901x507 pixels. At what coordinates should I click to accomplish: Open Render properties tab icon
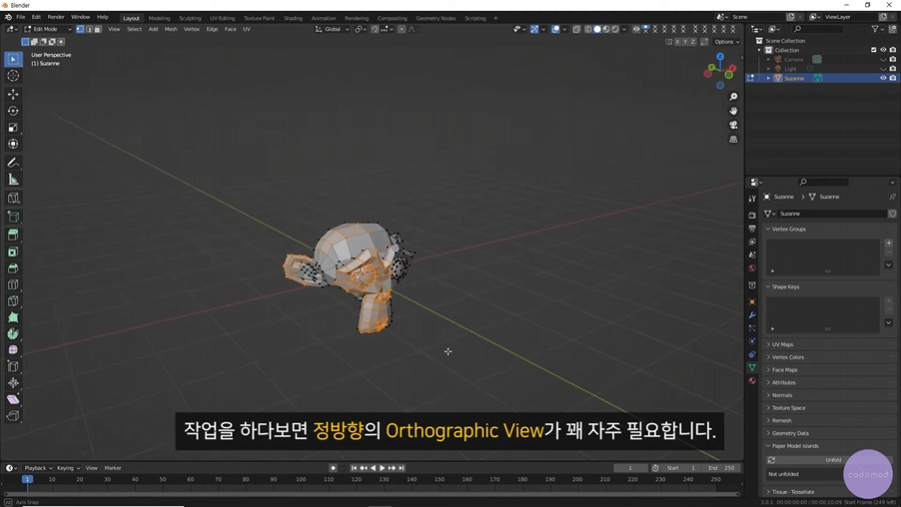pos(752,215)
